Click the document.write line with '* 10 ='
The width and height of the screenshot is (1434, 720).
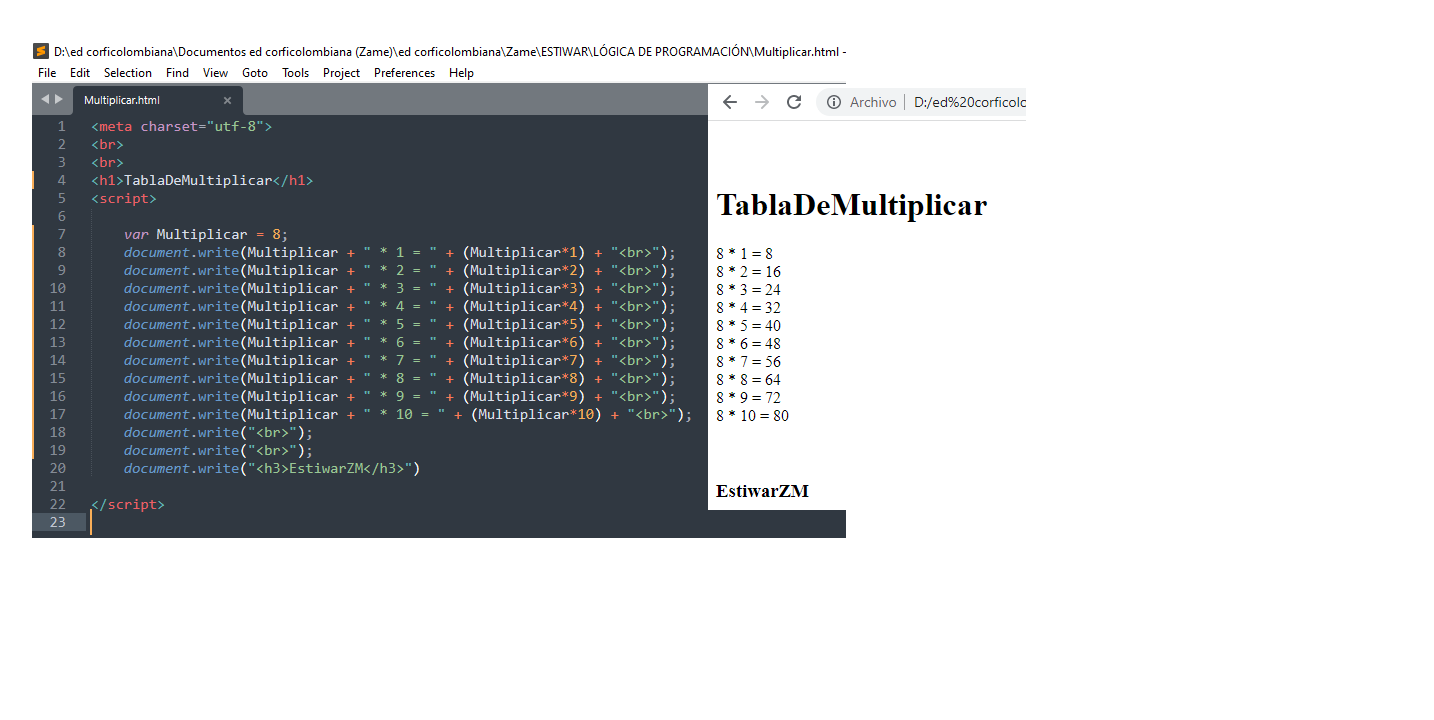click(408, 414)
